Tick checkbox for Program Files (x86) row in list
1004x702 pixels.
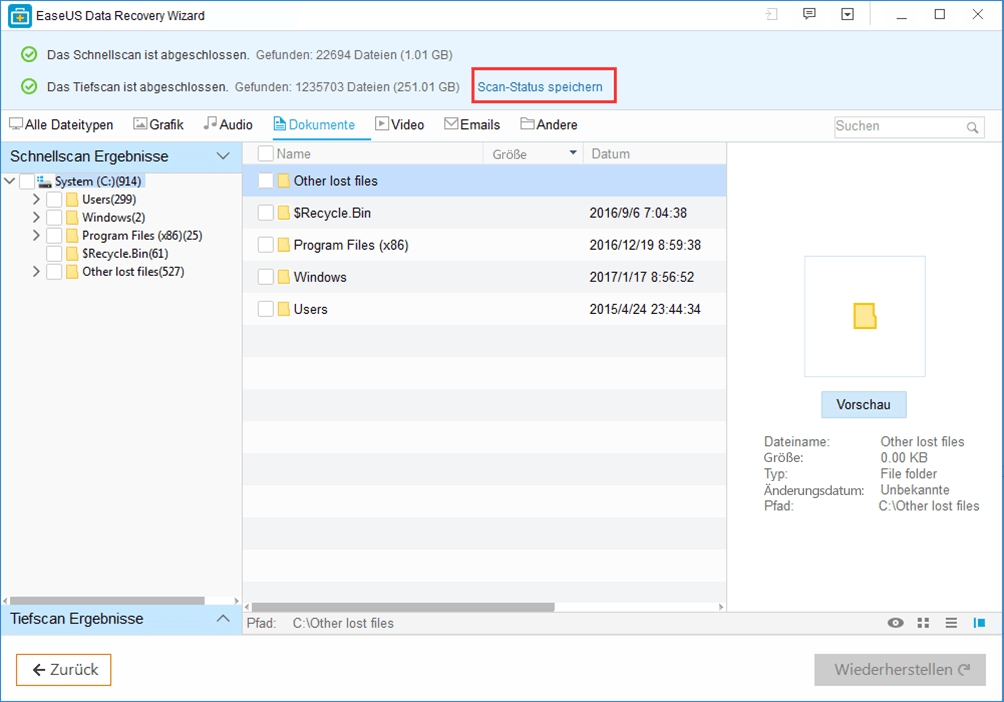(x=265, y=245)
